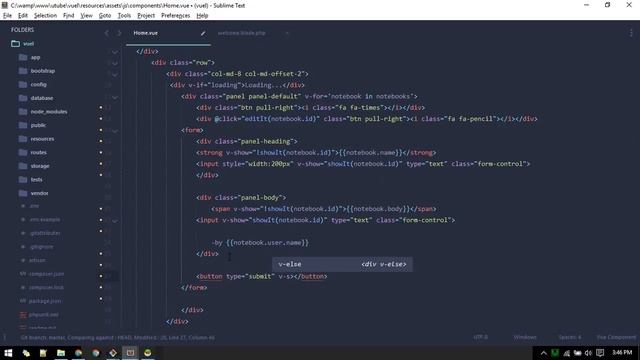The height and width of the screenshot is (360, 640).
Task: Close the welcome.blade.php tab
Action: [287, 33]
